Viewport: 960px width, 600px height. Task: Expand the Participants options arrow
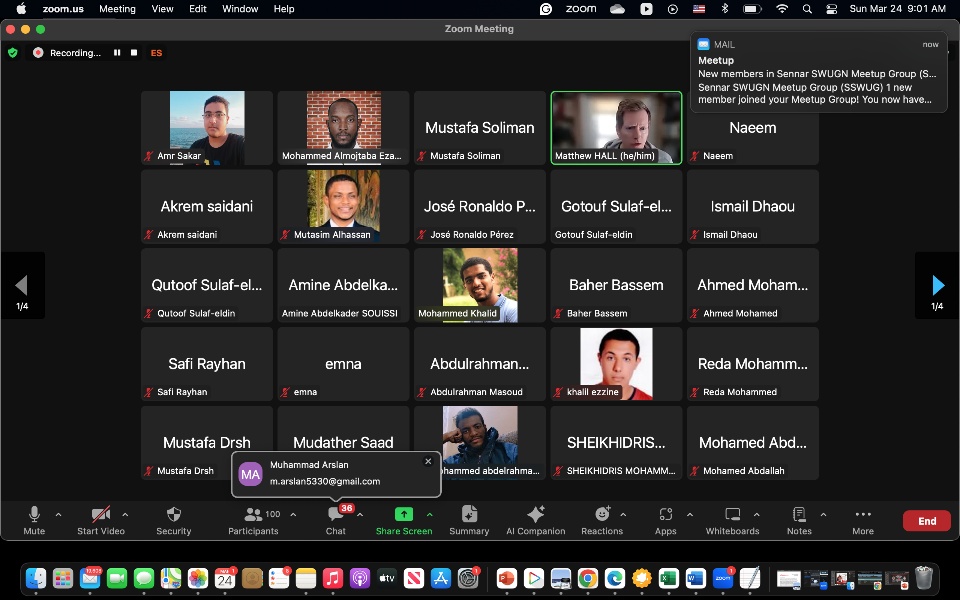tap(293, 515)
